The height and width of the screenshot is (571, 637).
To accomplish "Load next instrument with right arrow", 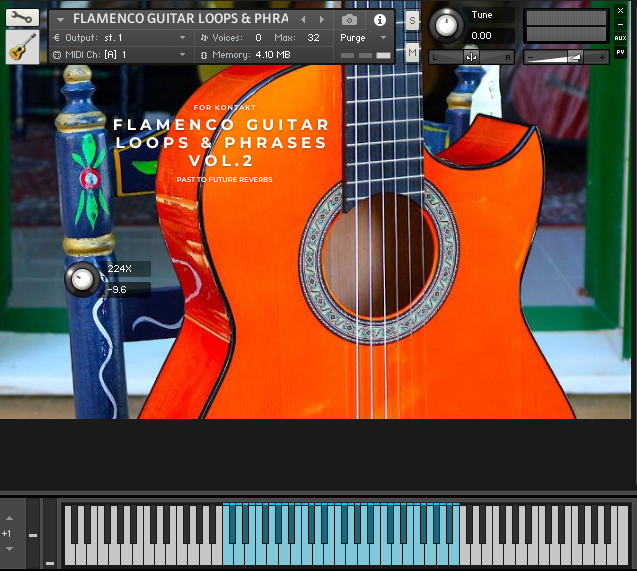I will tap(321, 19).
